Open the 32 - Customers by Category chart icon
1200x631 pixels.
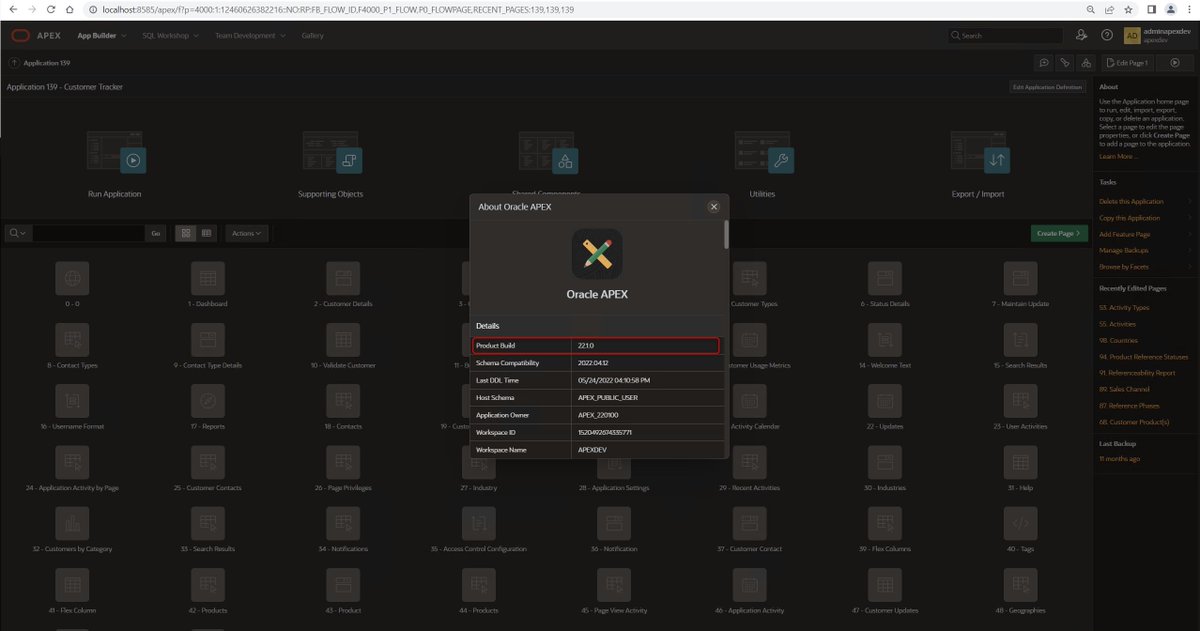coord(72,522)
